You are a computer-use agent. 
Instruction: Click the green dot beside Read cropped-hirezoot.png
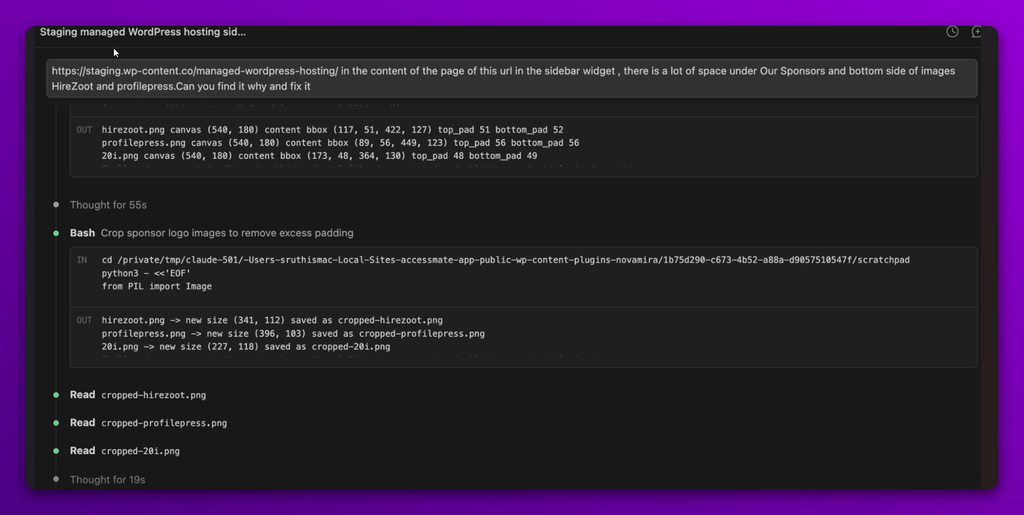(x=56, y=395)
